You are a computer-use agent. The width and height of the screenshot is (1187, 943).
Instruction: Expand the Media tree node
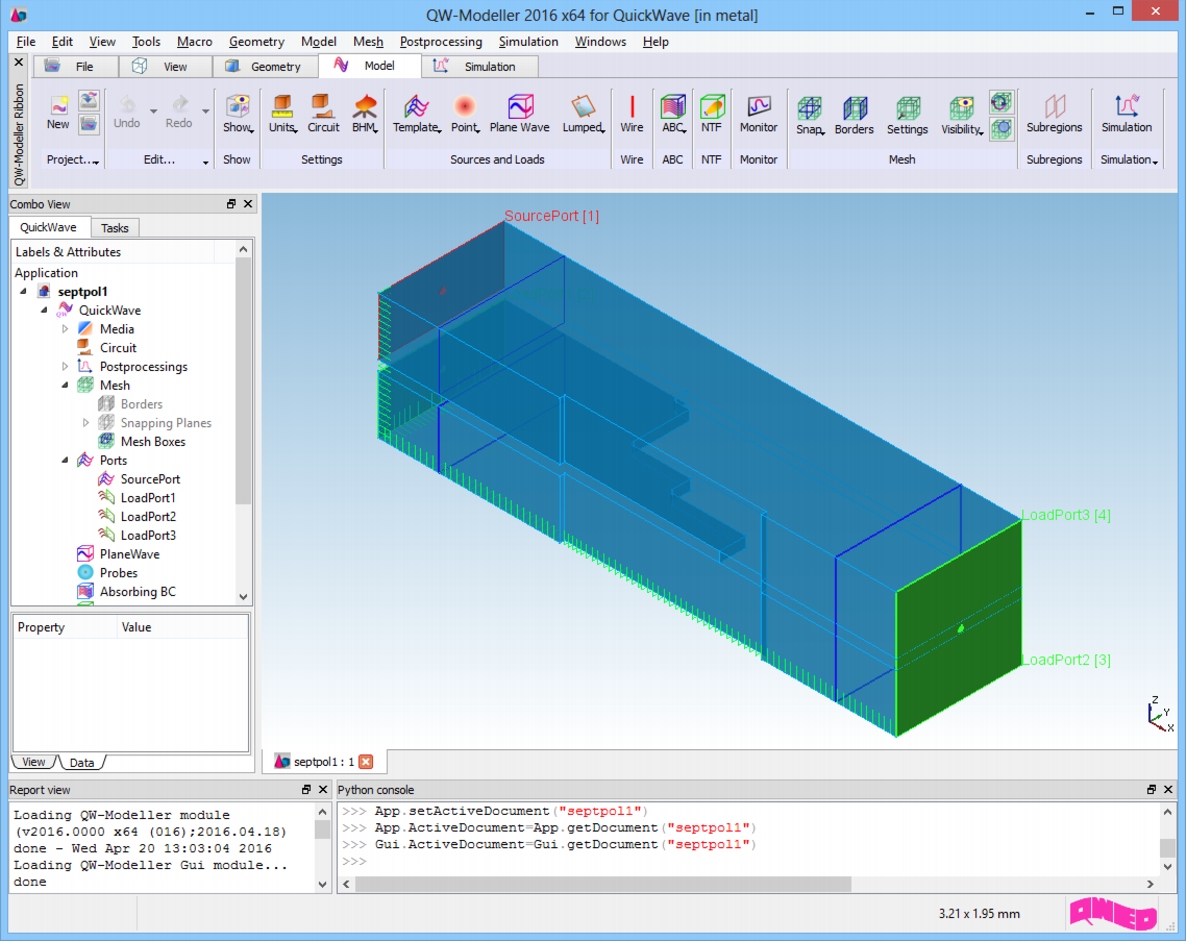click(x=65, y=329)
